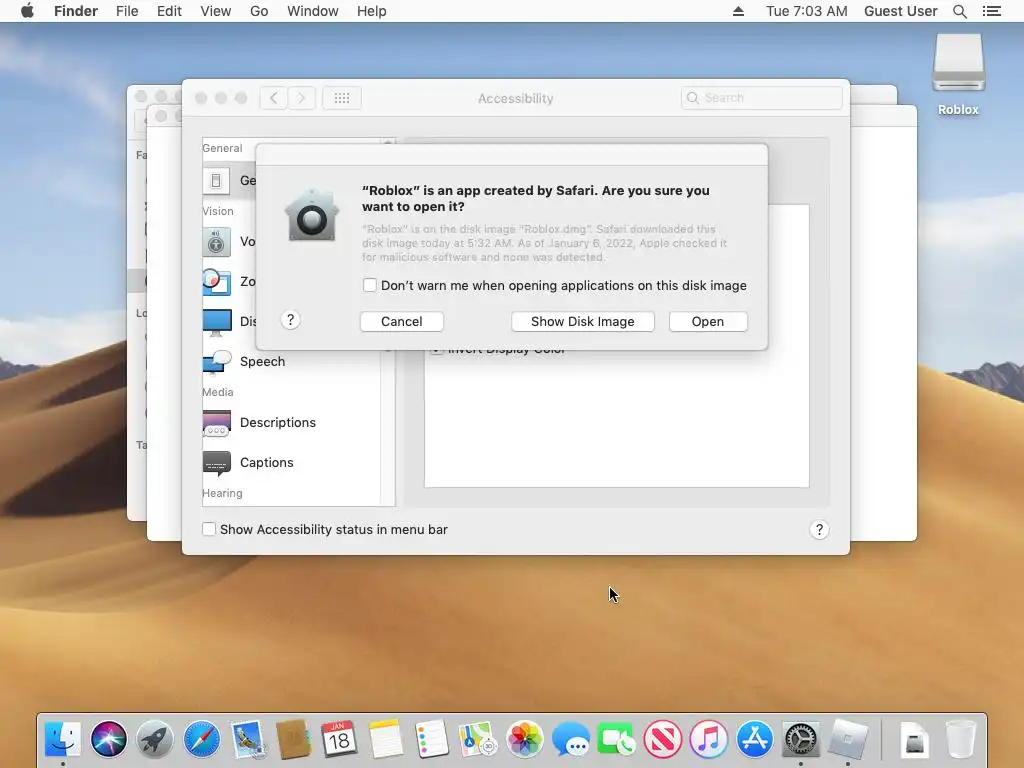
Task: Open the disk image file in Dock
Action: tap(914, 741)
